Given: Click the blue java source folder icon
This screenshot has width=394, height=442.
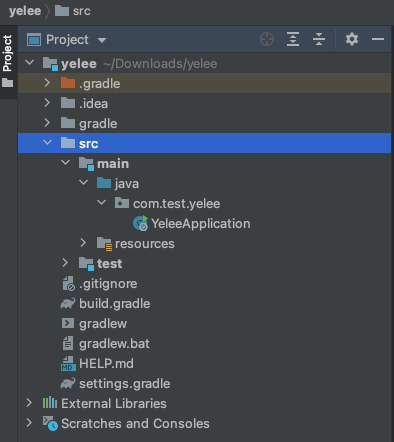Looking at the screenshot, I should (104, 183).
